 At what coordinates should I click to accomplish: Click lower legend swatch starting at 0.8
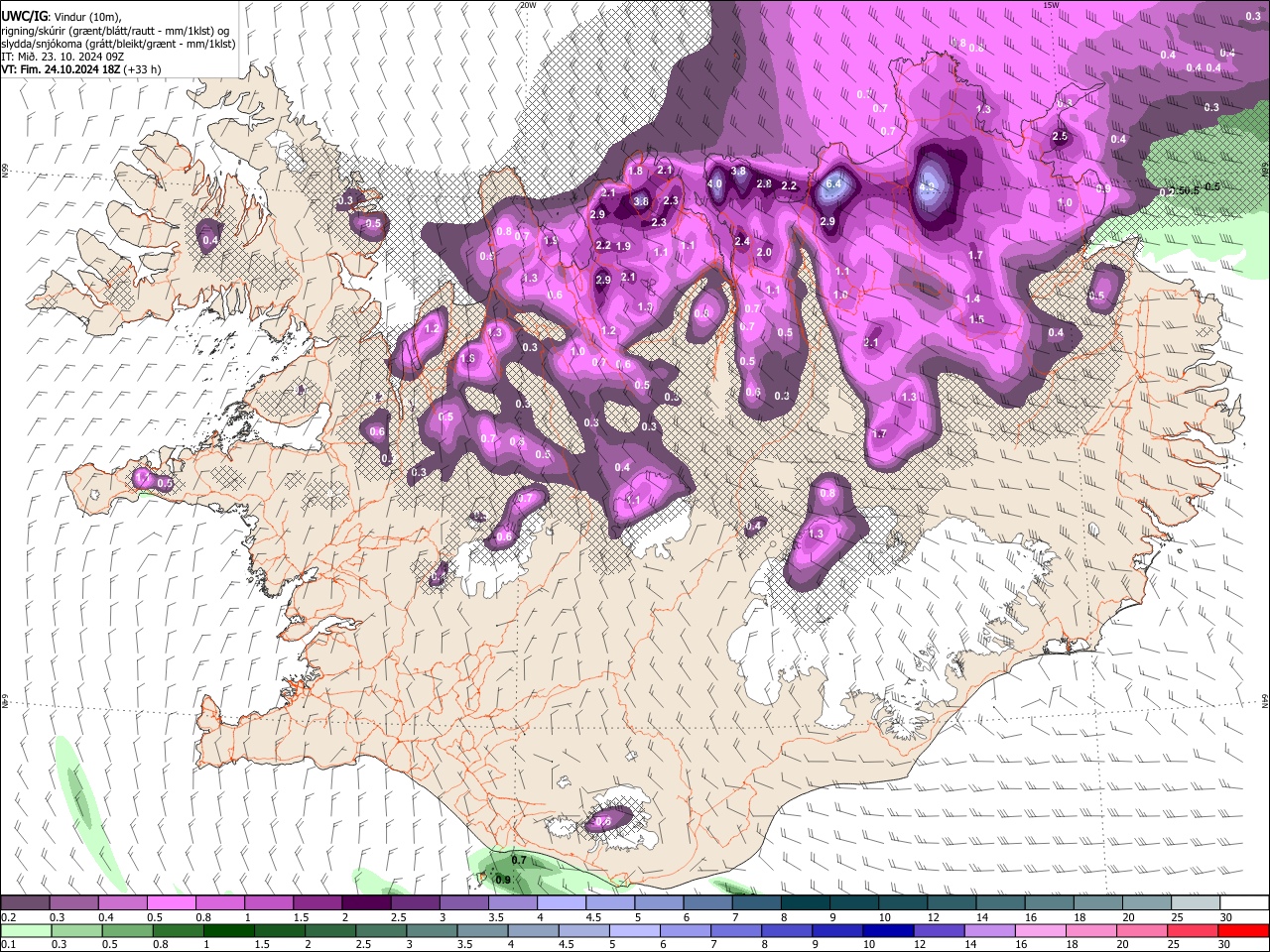pyautogui.click(x=178, y=930)
